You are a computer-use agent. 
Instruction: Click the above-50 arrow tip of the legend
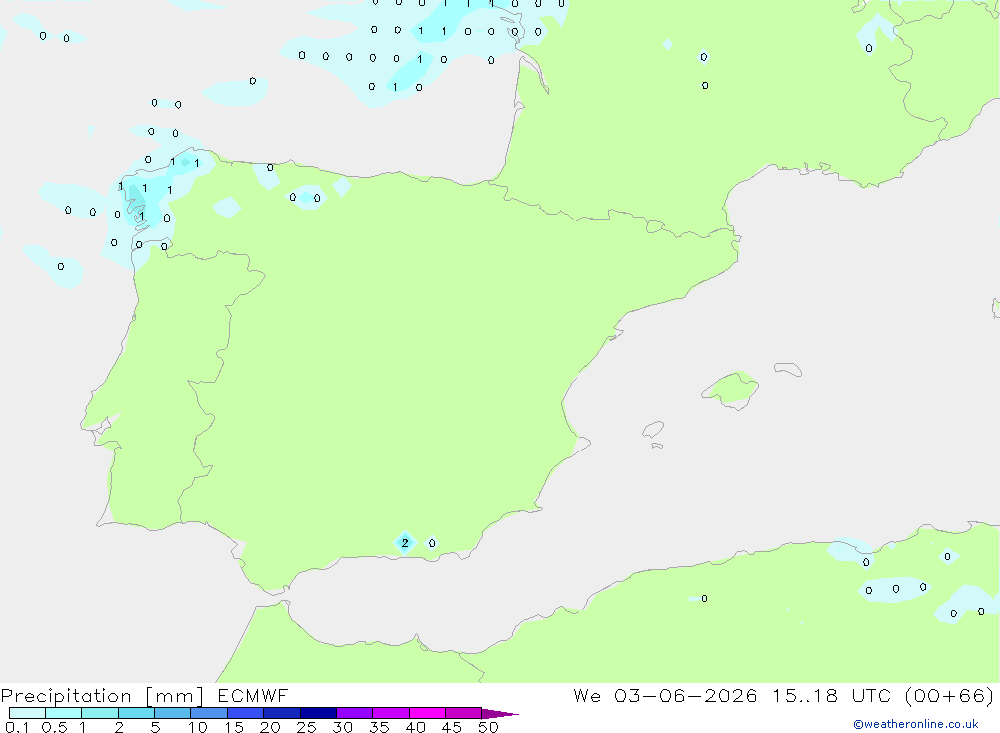point(501,714)
